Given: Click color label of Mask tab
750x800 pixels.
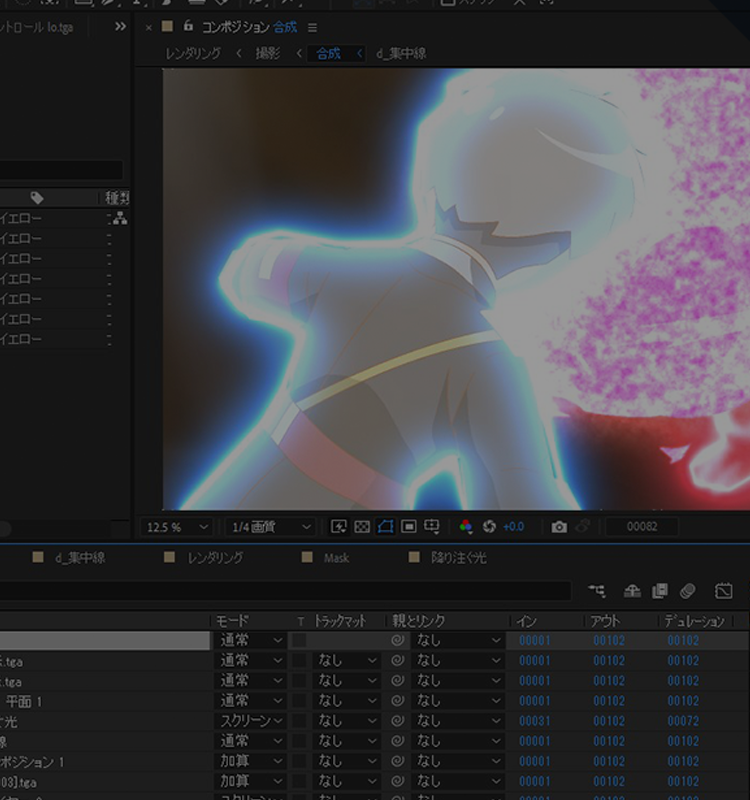Looking at the screenshot, I should (307, 557).
